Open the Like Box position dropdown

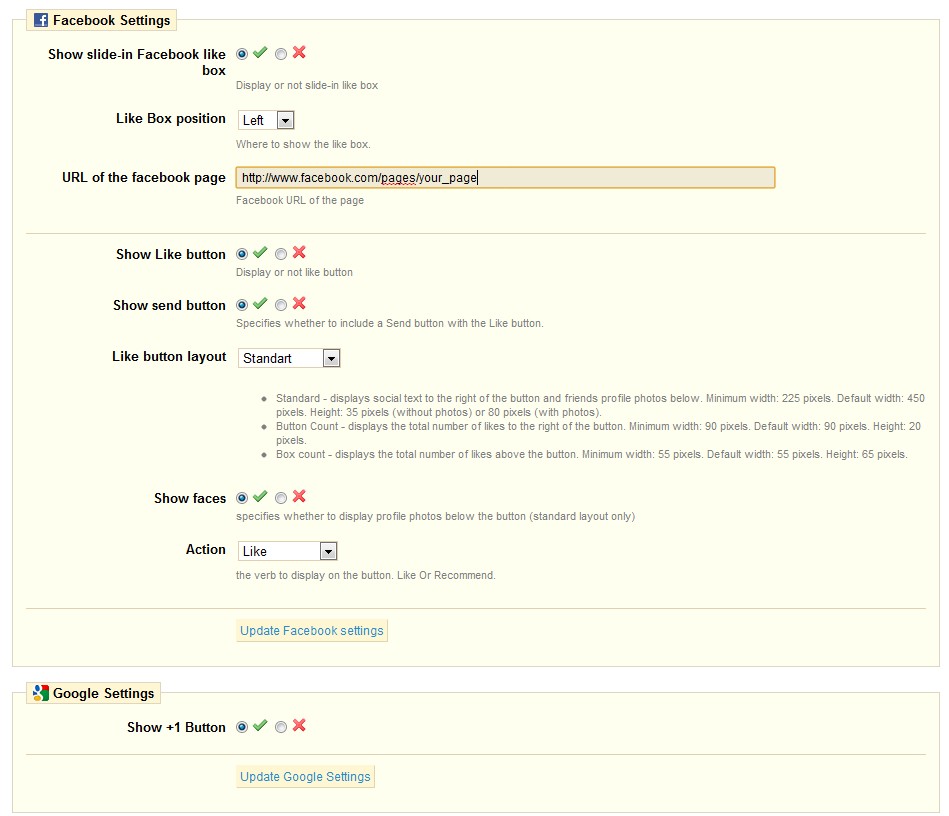point(266,120)
